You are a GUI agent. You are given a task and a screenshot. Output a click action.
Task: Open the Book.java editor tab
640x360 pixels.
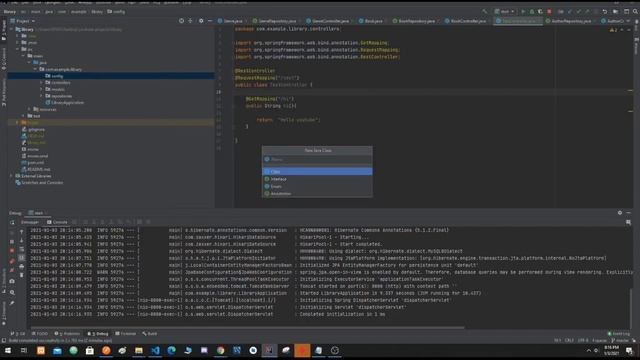[371, 21]
